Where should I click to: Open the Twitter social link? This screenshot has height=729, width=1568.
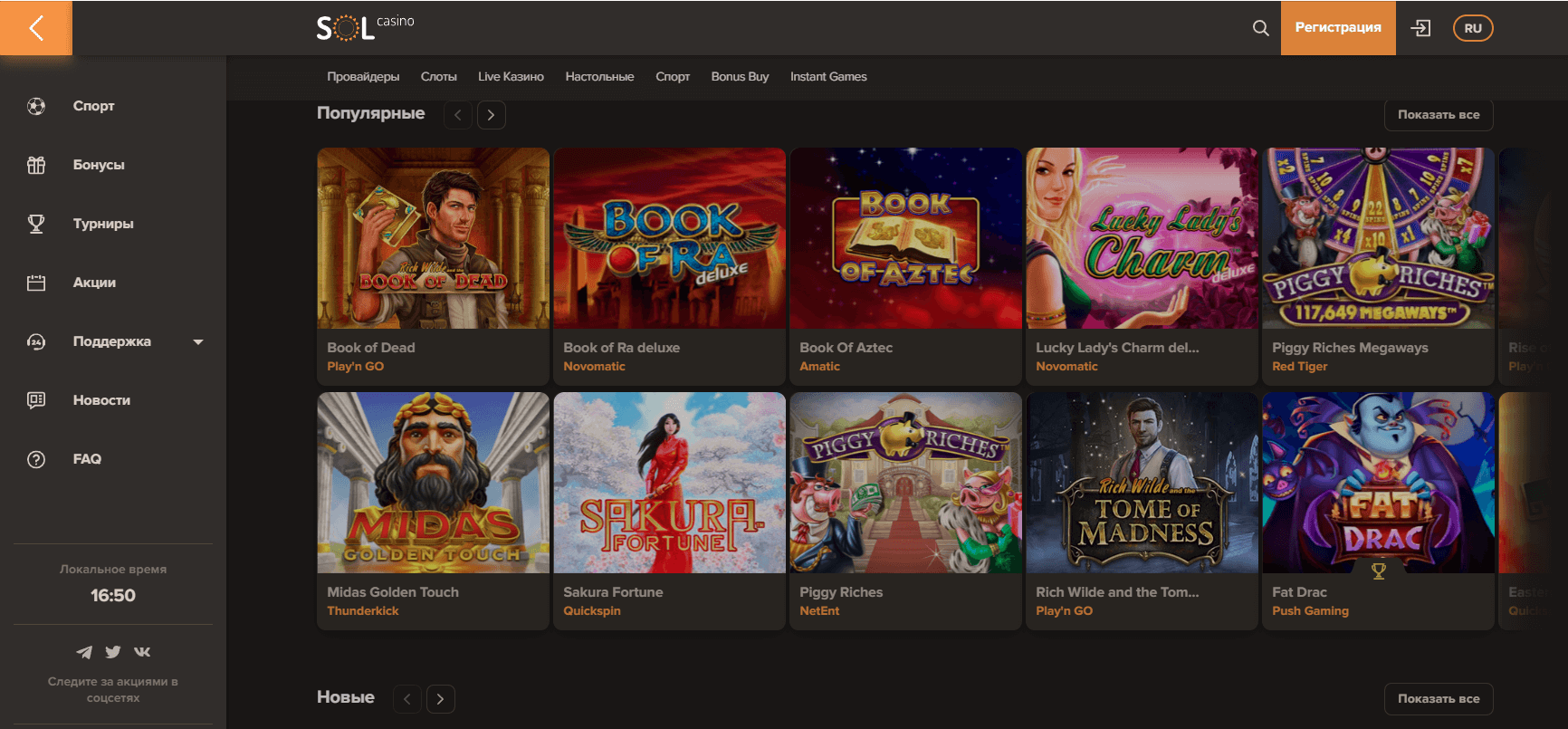click(113, 652)
